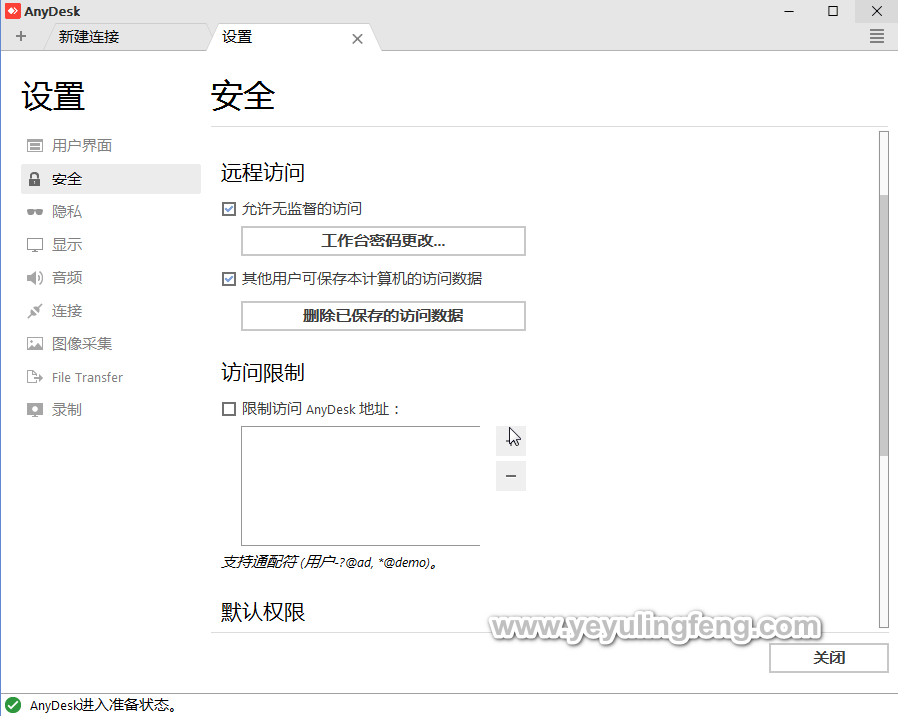
Task: Minimize the AnyDesk window
Action: (x=789, y=11)
